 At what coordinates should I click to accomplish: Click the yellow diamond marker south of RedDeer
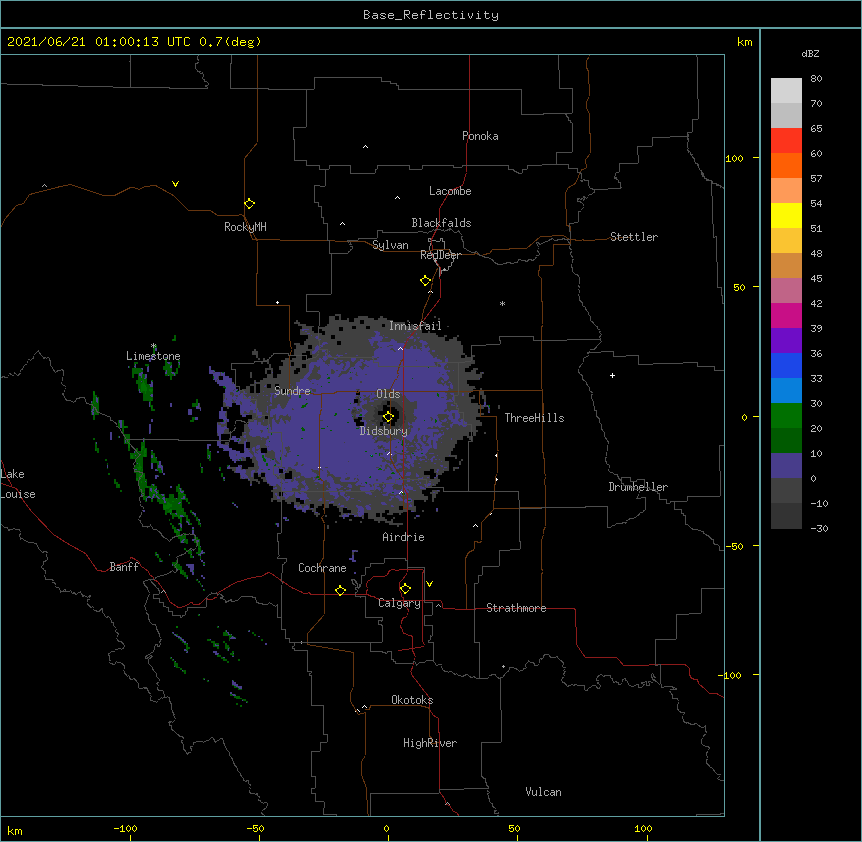[x=426, y=281]
